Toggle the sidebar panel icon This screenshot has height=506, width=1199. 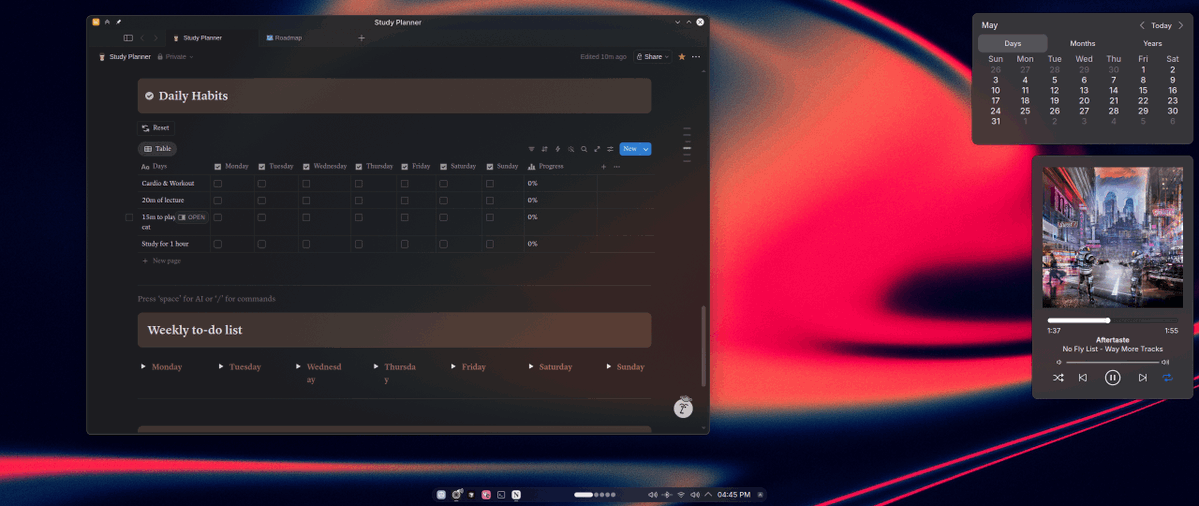tap(128, 37)
